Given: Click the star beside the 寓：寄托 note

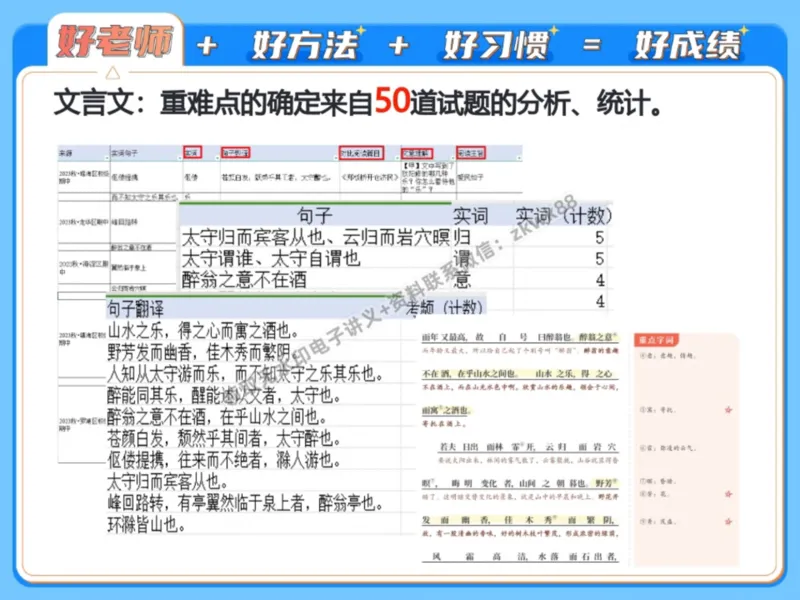Looking at the screenshot, I should (x=728, y=410).
